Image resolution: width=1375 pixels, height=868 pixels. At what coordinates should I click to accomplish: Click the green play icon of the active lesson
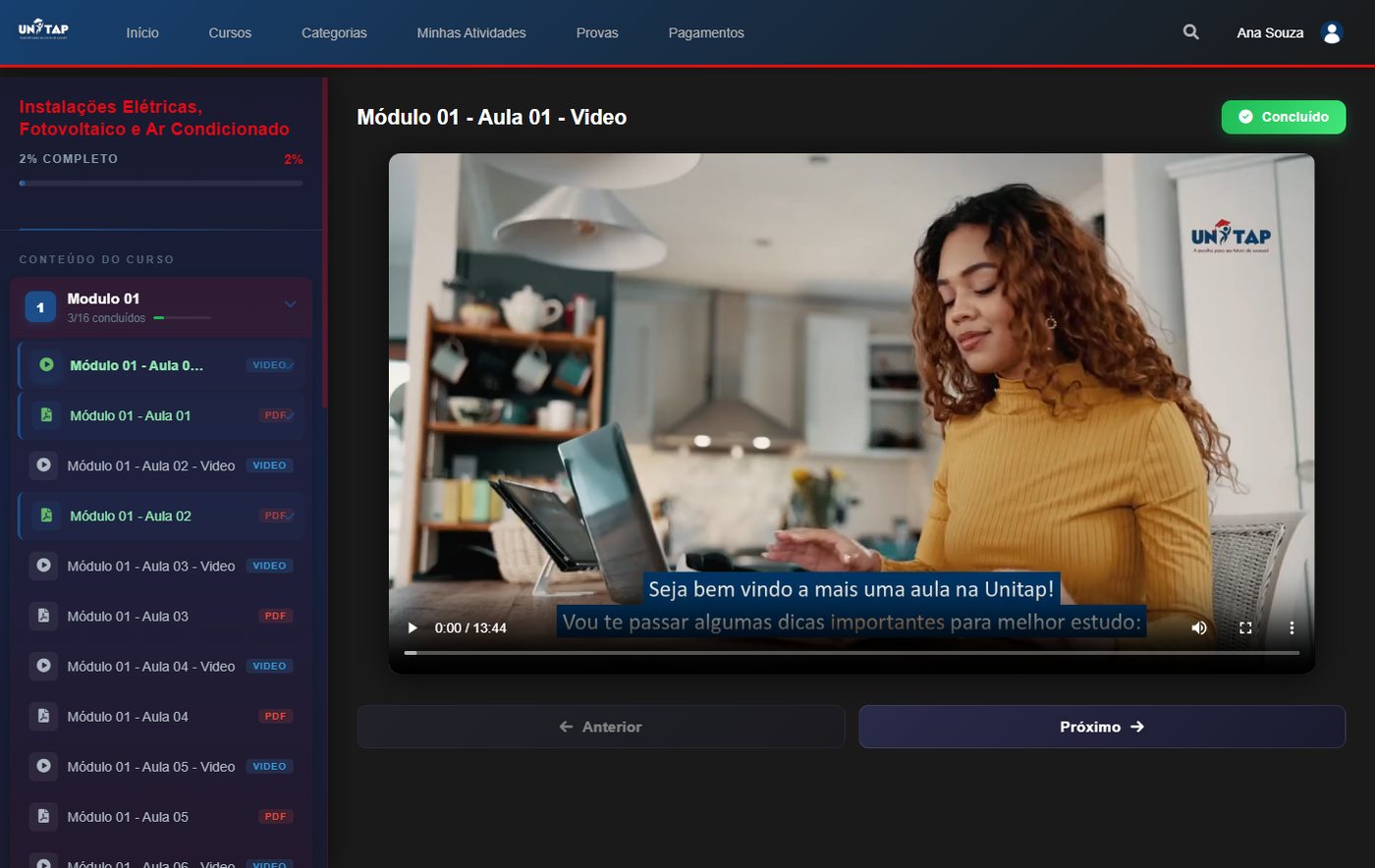point(46,365)
